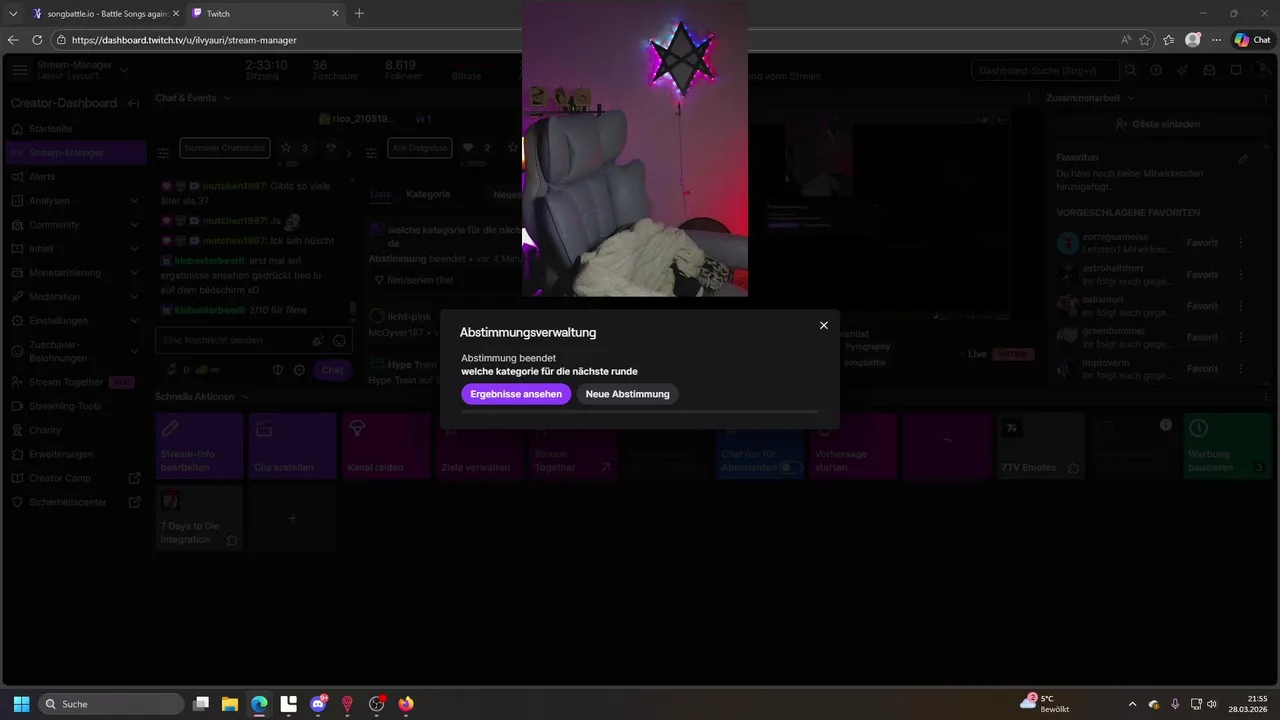Click Clip erstellen quick action
The image size is (1280, 720).
(x=293, y=446)
